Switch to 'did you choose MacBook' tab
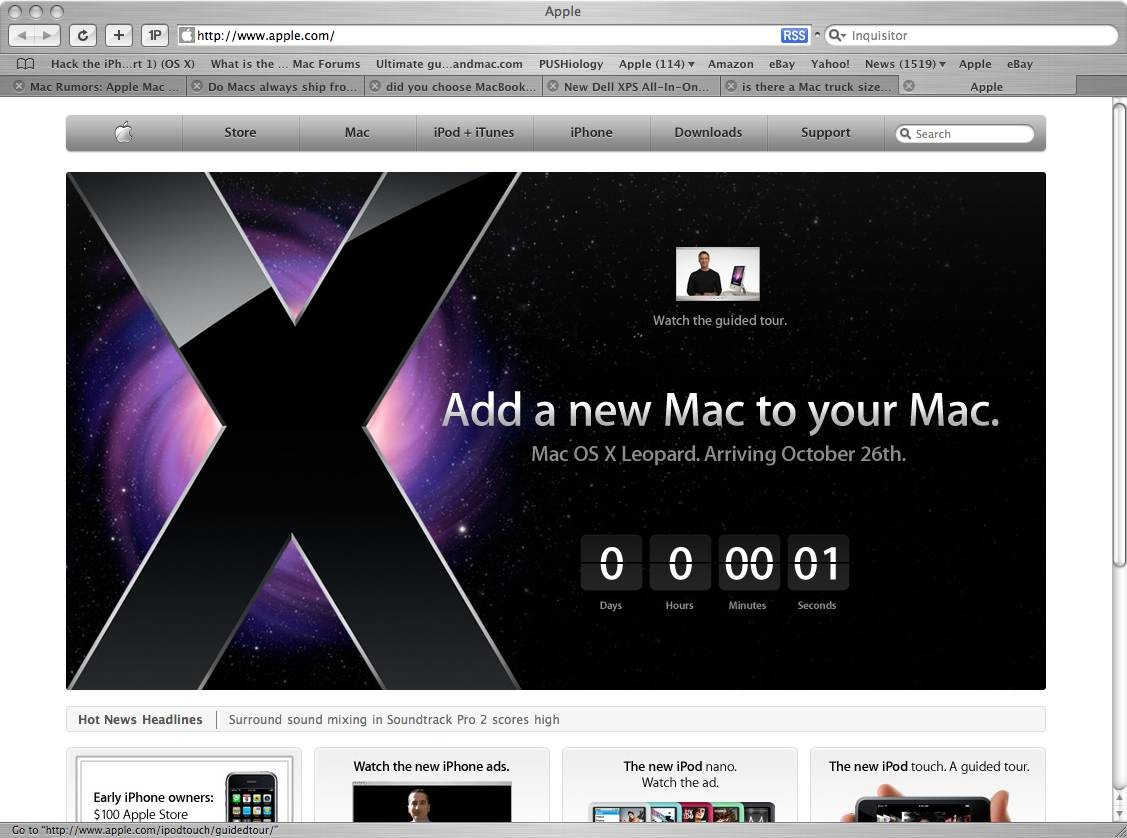Screen dimensions: 1127x838 pos(461,87)
